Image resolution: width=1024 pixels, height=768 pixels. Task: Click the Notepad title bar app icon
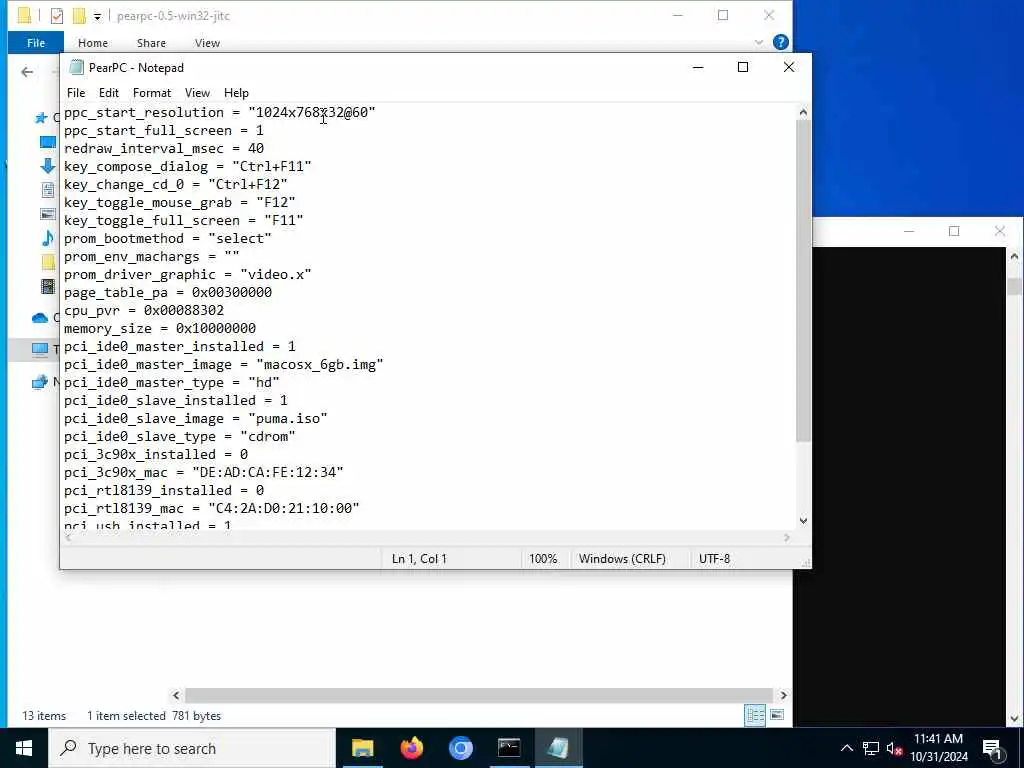76,67
